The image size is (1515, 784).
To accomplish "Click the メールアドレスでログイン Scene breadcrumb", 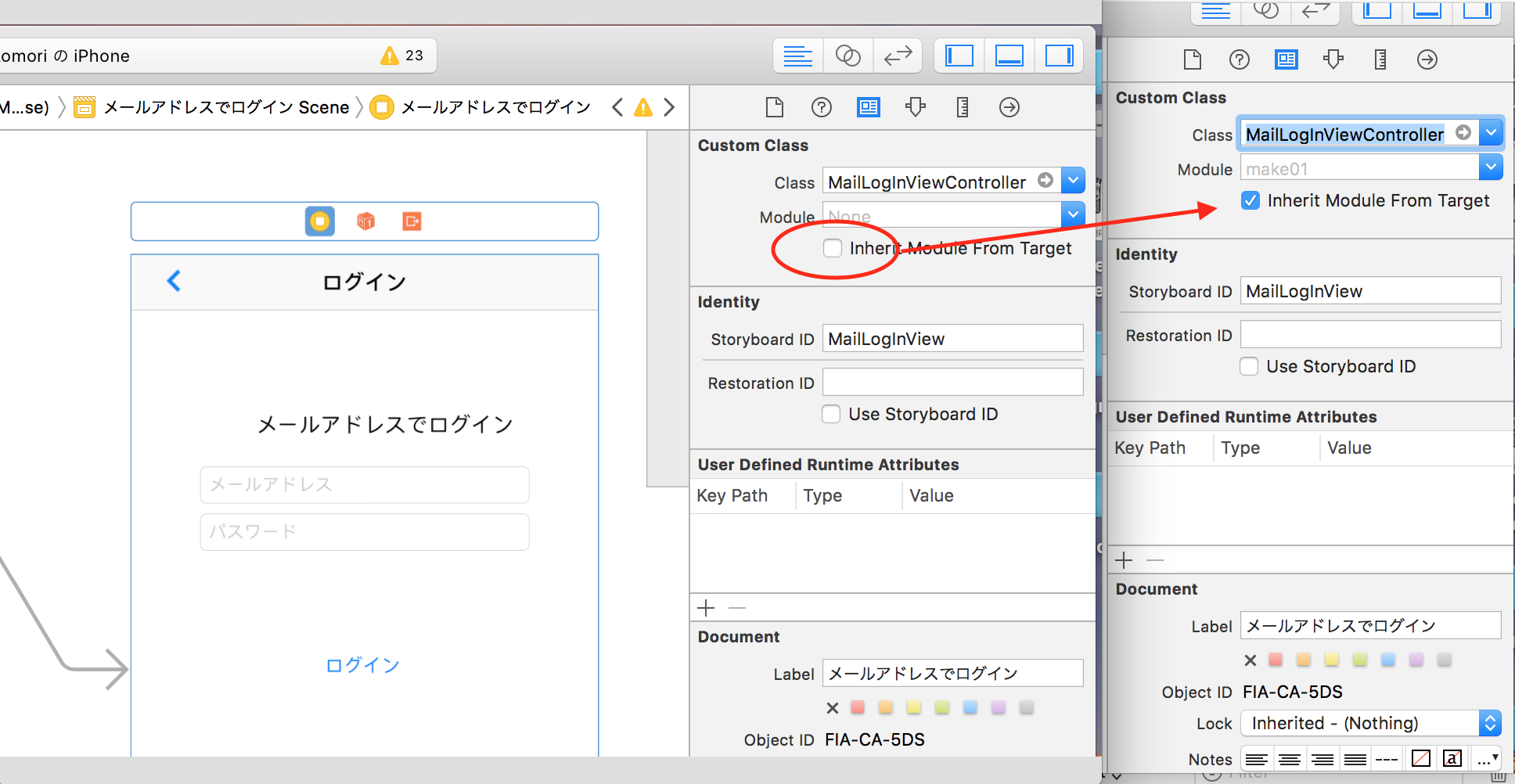I will [x=225, y=107].
